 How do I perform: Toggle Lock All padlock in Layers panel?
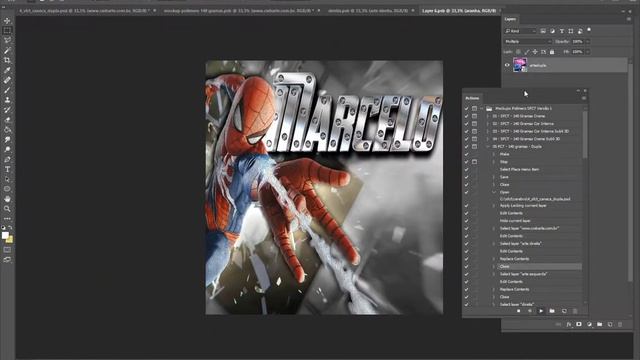pos(552,52)
